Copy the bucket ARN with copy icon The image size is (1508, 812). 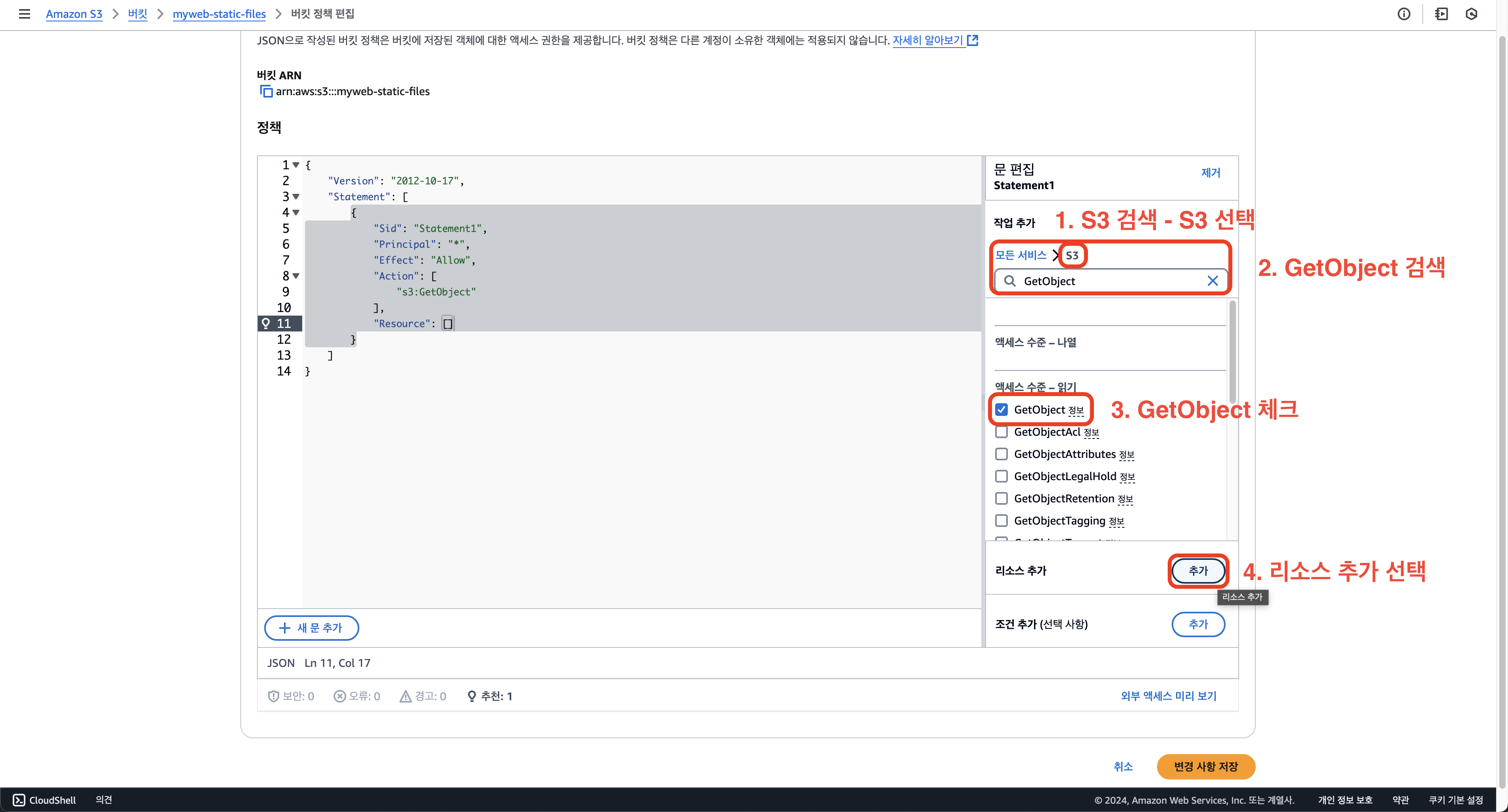[x=266, y=91]
